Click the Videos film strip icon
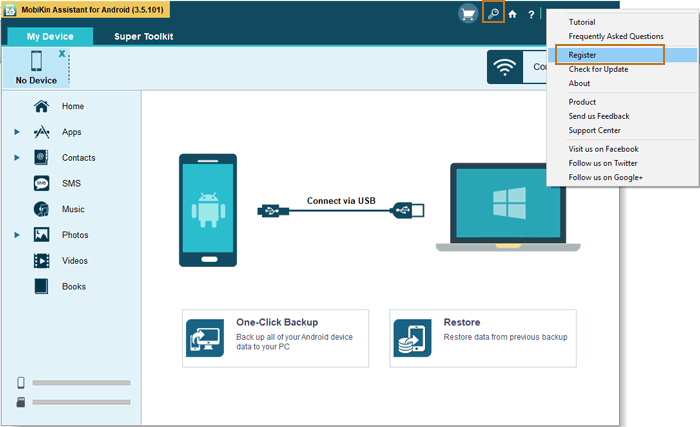The width and height of the screenshot is (700, 427). tap(42, 260)
